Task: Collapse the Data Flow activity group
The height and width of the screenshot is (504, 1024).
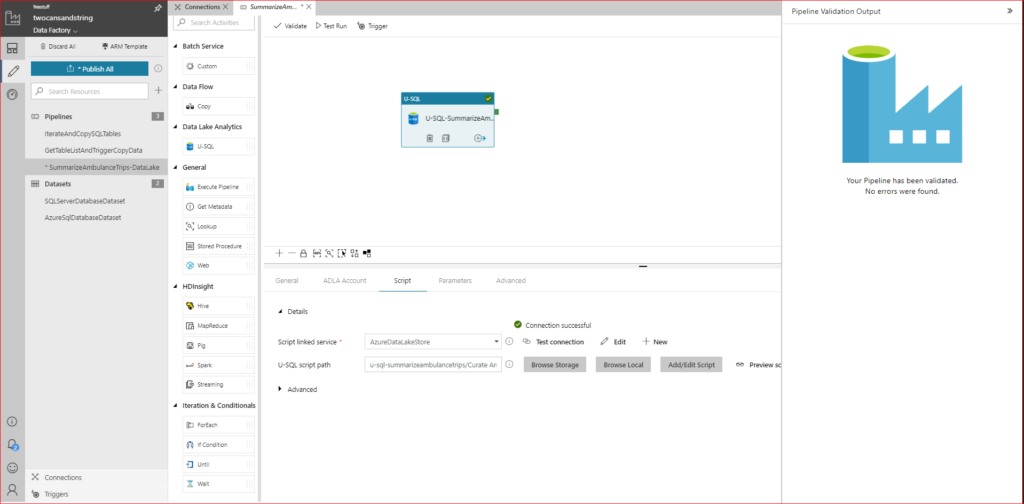Action: (x=175, y=87)
